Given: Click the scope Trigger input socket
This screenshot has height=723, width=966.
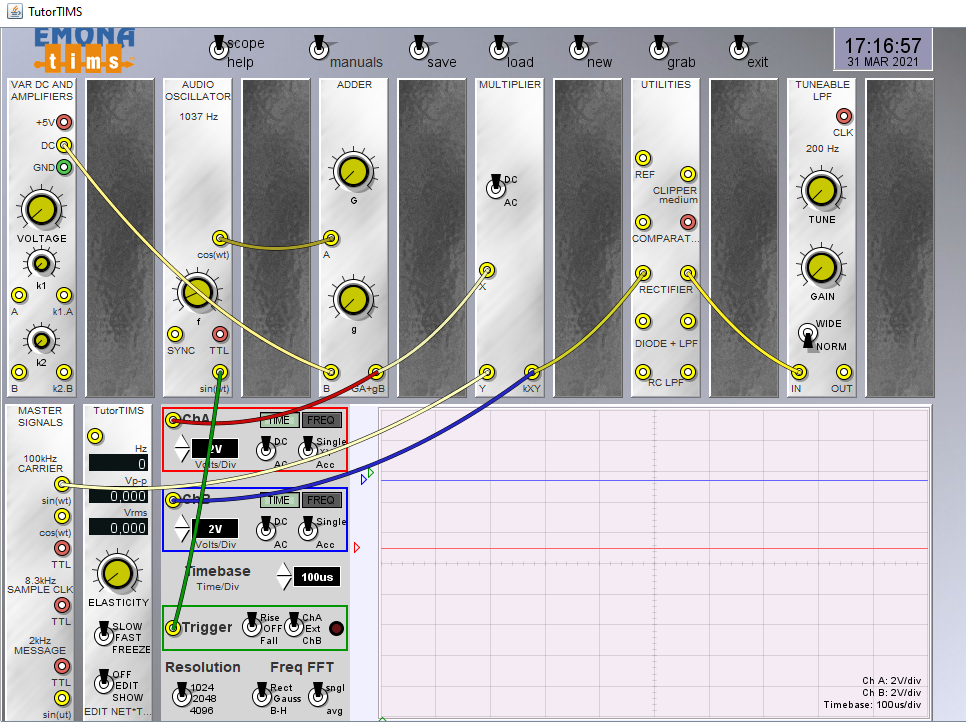Looking at the screenshot, I should pos(174,628).
